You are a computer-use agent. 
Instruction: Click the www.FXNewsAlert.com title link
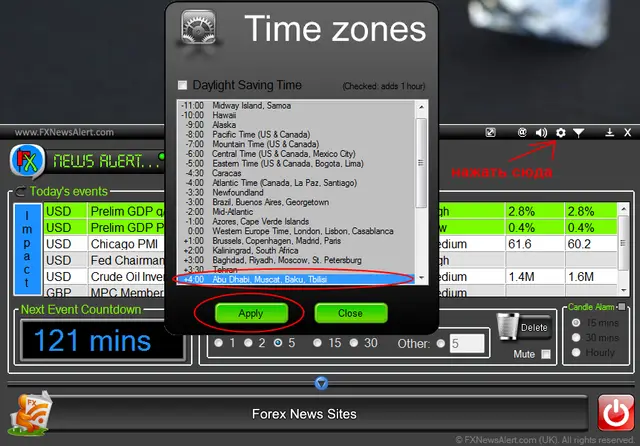pyautogui.click(x=64, y=132)
